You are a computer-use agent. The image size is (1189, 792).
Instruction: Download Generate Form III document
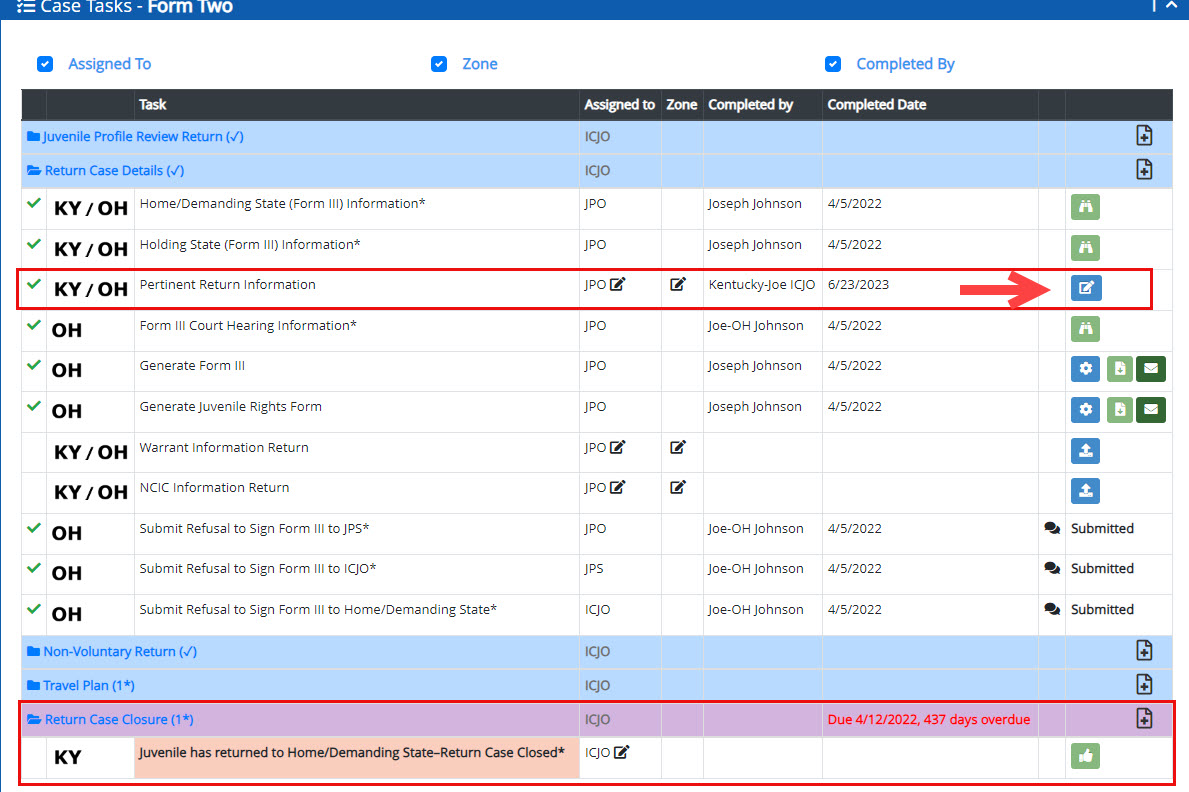pyautogui.click(x=1119, y=369)
